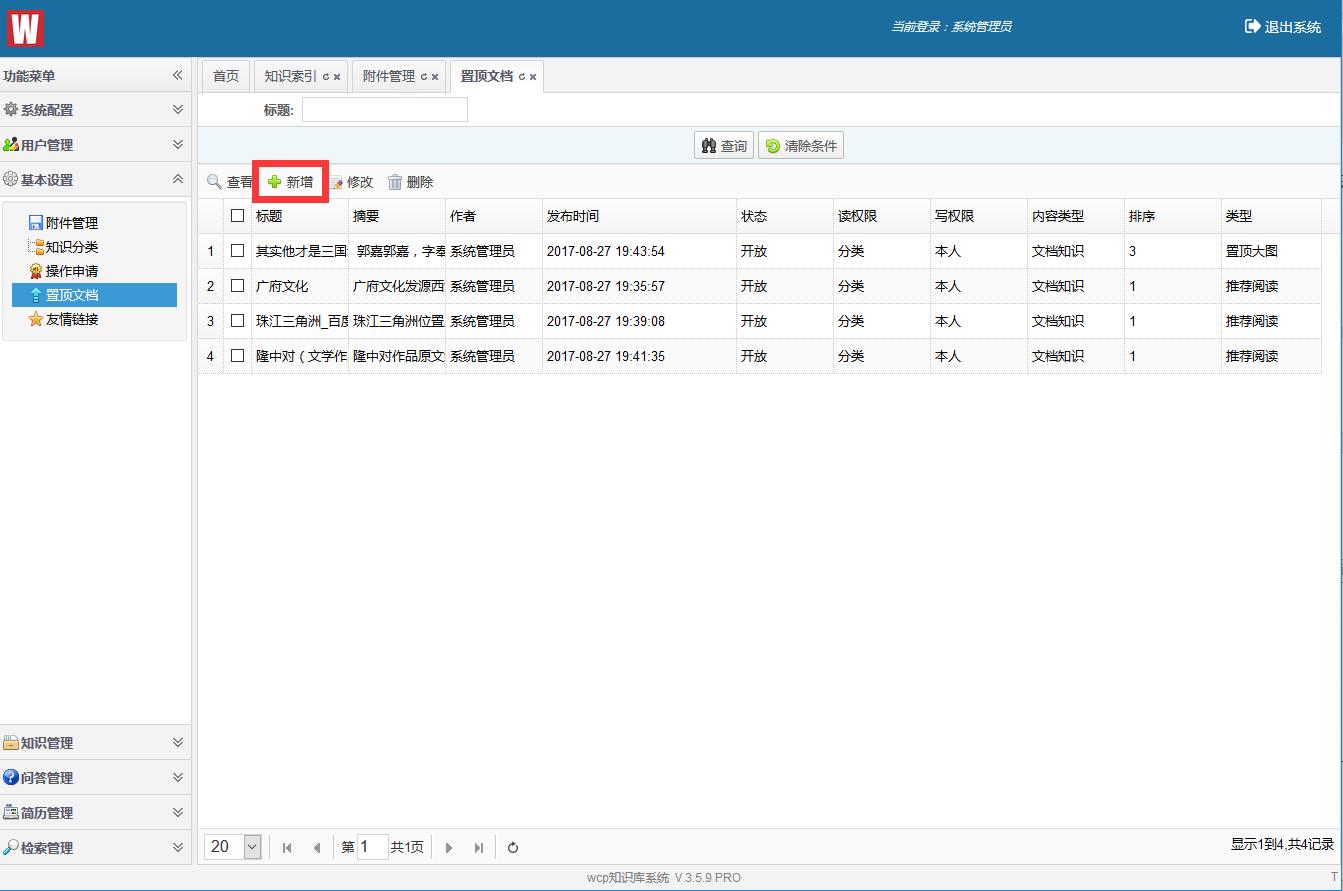Click the red W application logo
Viewport: 1343px width, 891px height.
coord(25,27)
